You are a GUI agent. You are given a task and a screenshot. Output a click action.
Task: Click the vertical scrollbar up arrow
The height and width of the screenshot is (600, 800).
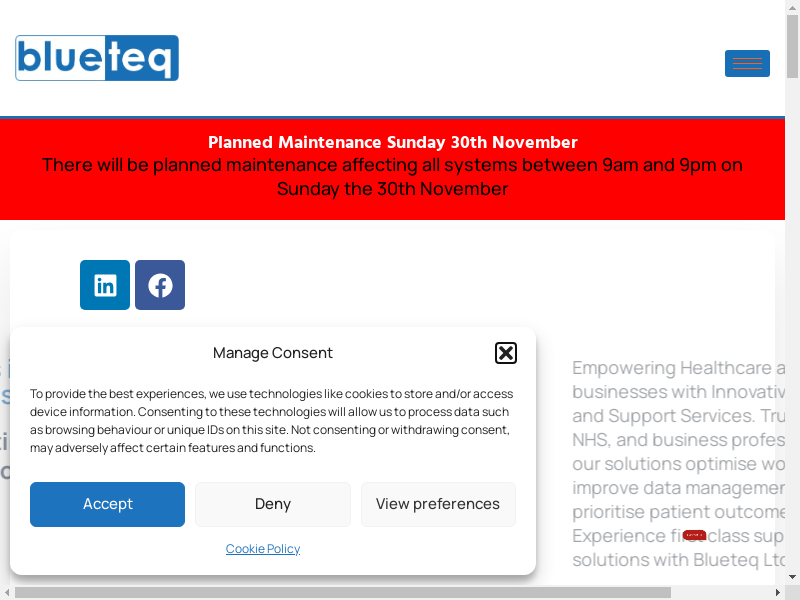pyautogui.click(x=792, y=6)
